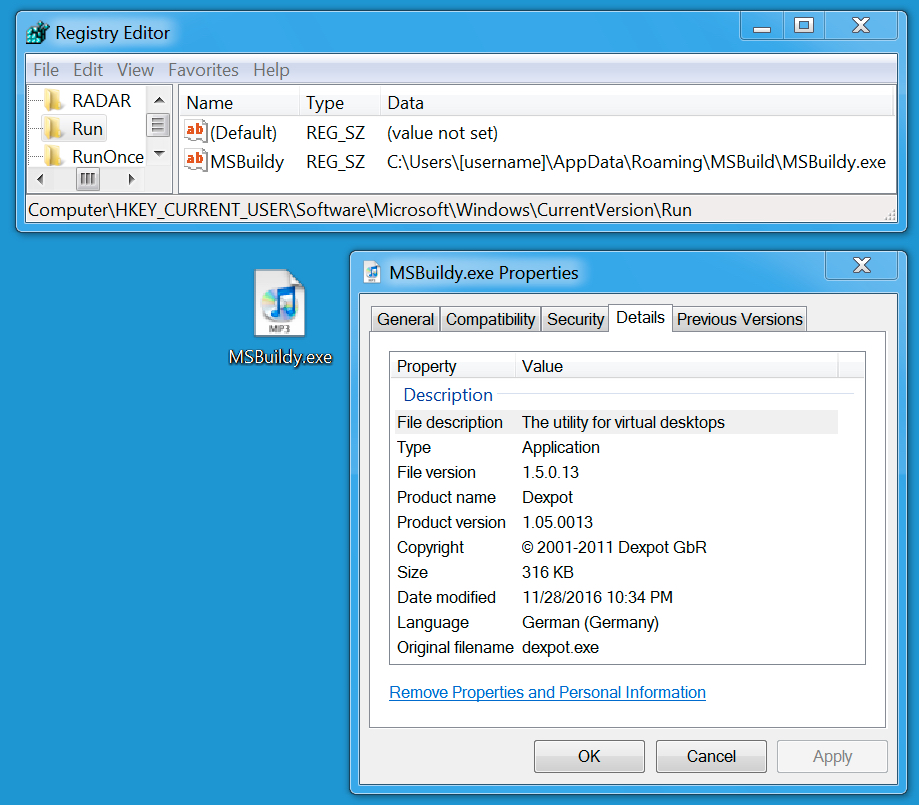Sort by the Data column header
This screenshot has height=805, width=919.
405,103
